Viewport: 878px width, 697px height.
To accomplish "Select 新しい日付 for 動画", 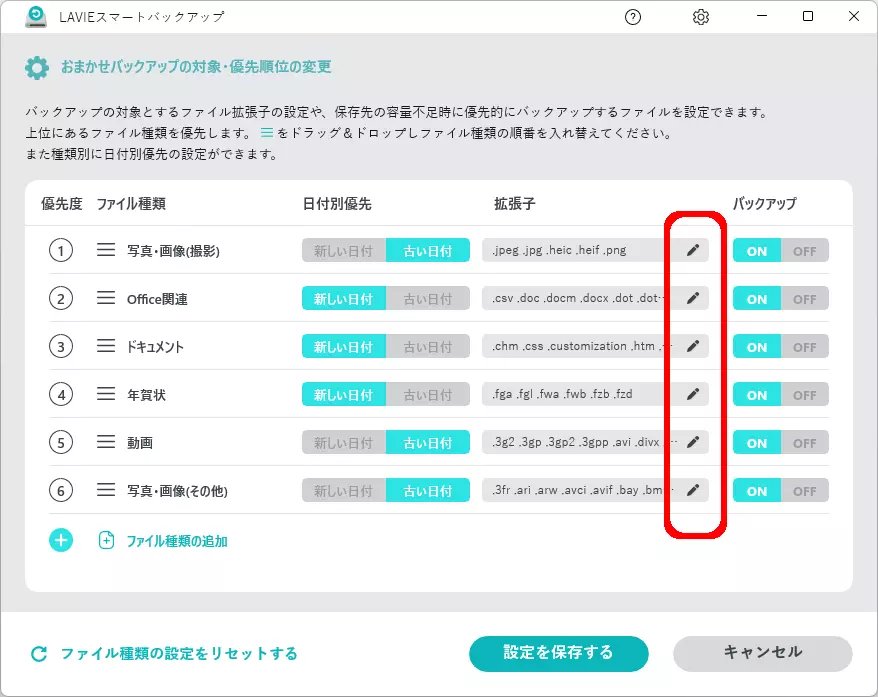I will [344, 443].
